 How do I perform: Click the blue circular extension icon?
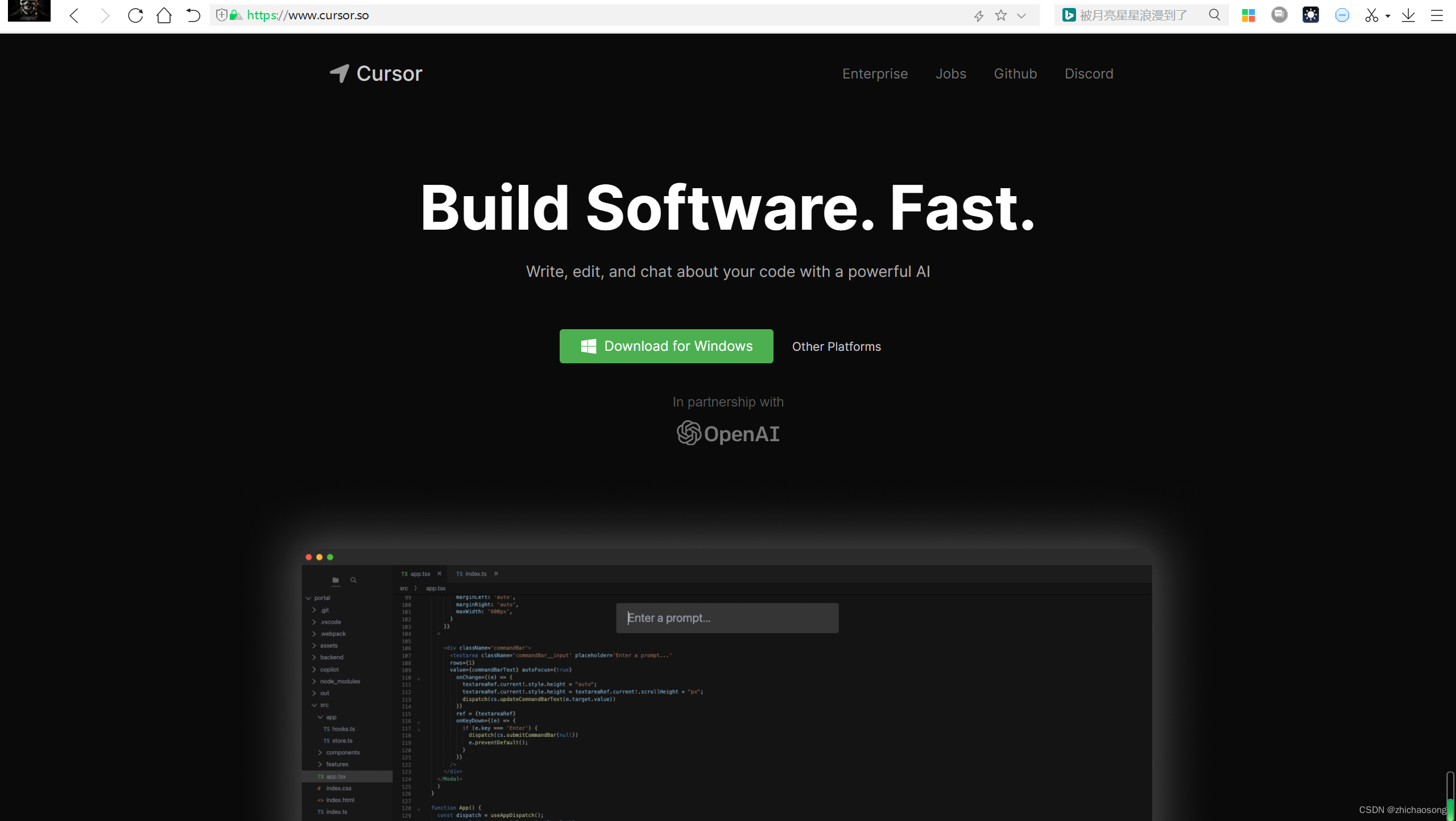point(1342,15)
